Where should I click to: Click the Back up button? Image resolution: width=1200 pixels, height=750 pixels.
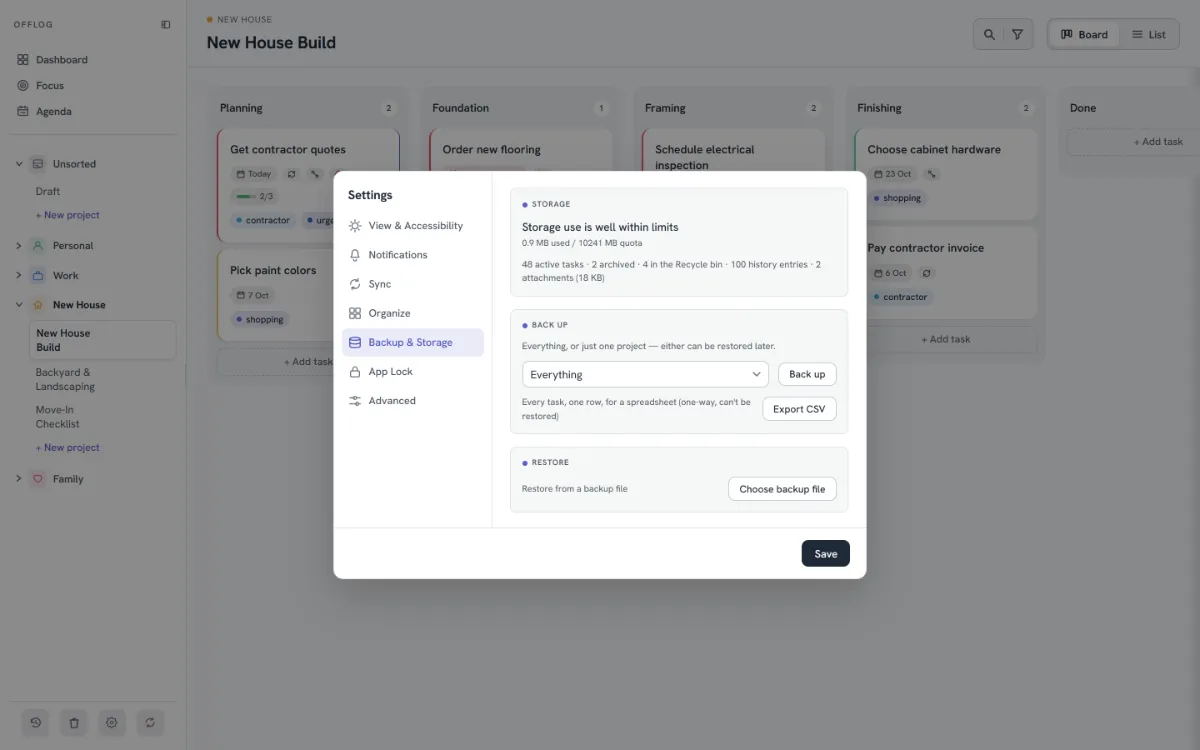coord(807,375)
